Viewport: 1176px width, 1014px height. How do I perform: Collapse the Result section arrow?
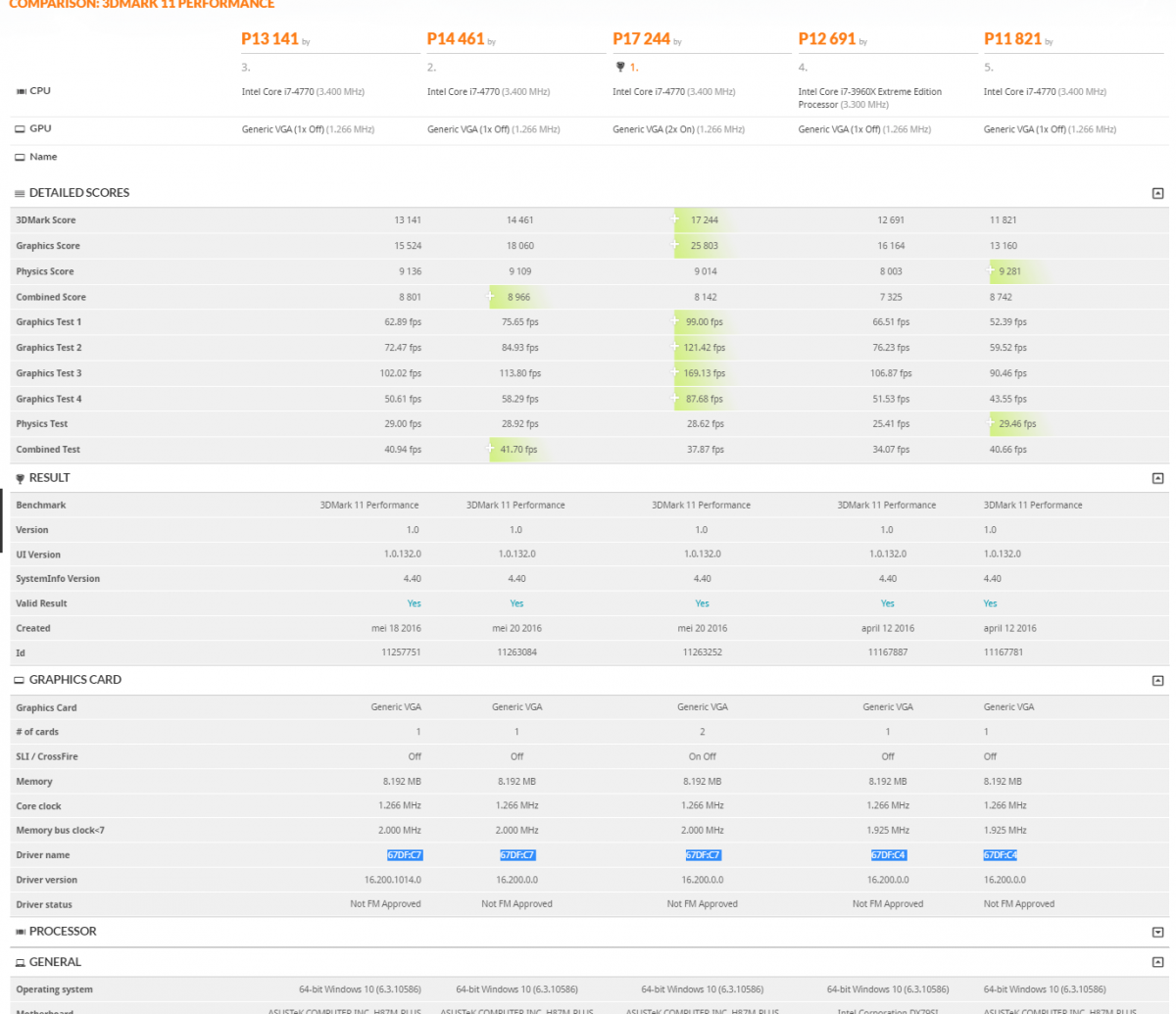click(x=1157, y=478)
